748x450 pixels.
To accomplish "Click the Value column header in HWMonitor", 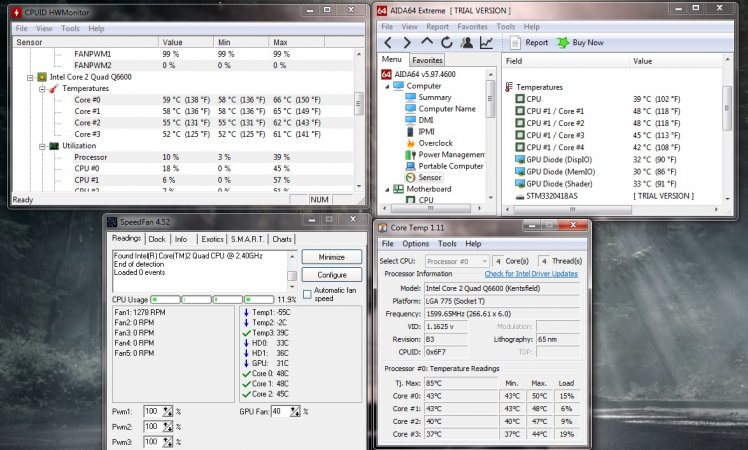I will click(x=186, y=42).
